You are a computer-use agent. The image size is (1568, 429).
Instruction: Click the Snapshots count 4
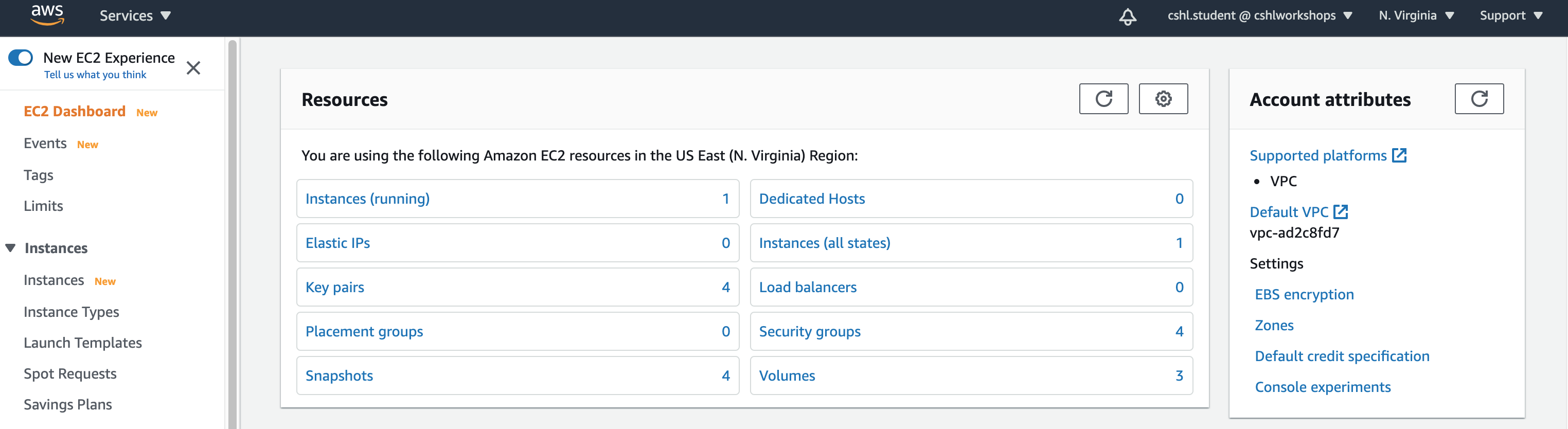pyautogui.click(x=725, y=376)
